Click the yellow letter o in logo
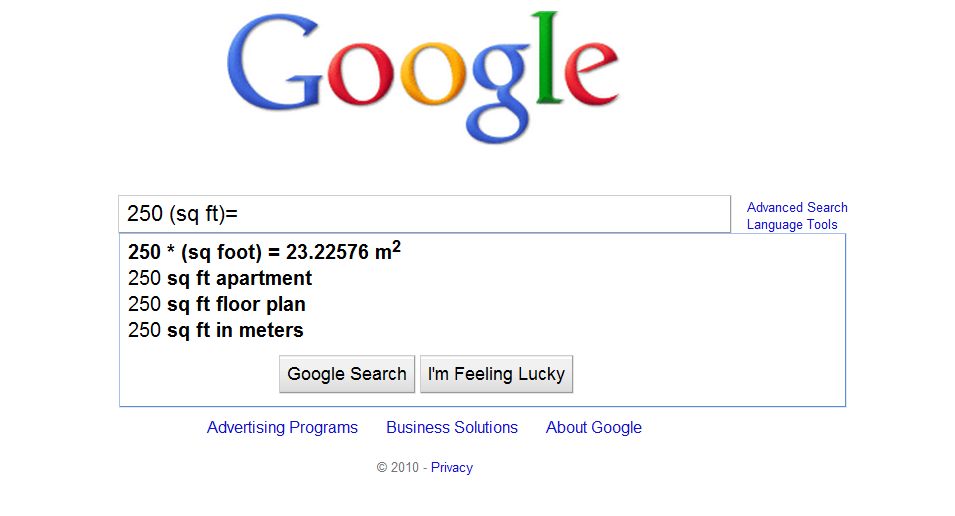The height and width of the screenshot is (516, 955). 433,74
